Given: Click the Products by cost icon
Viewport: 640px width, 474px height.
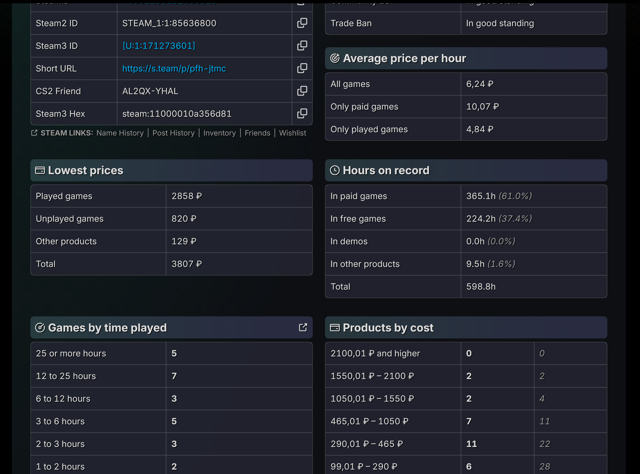Looking at the screenshot, I should pyautogui.click(x=335, y=327).
